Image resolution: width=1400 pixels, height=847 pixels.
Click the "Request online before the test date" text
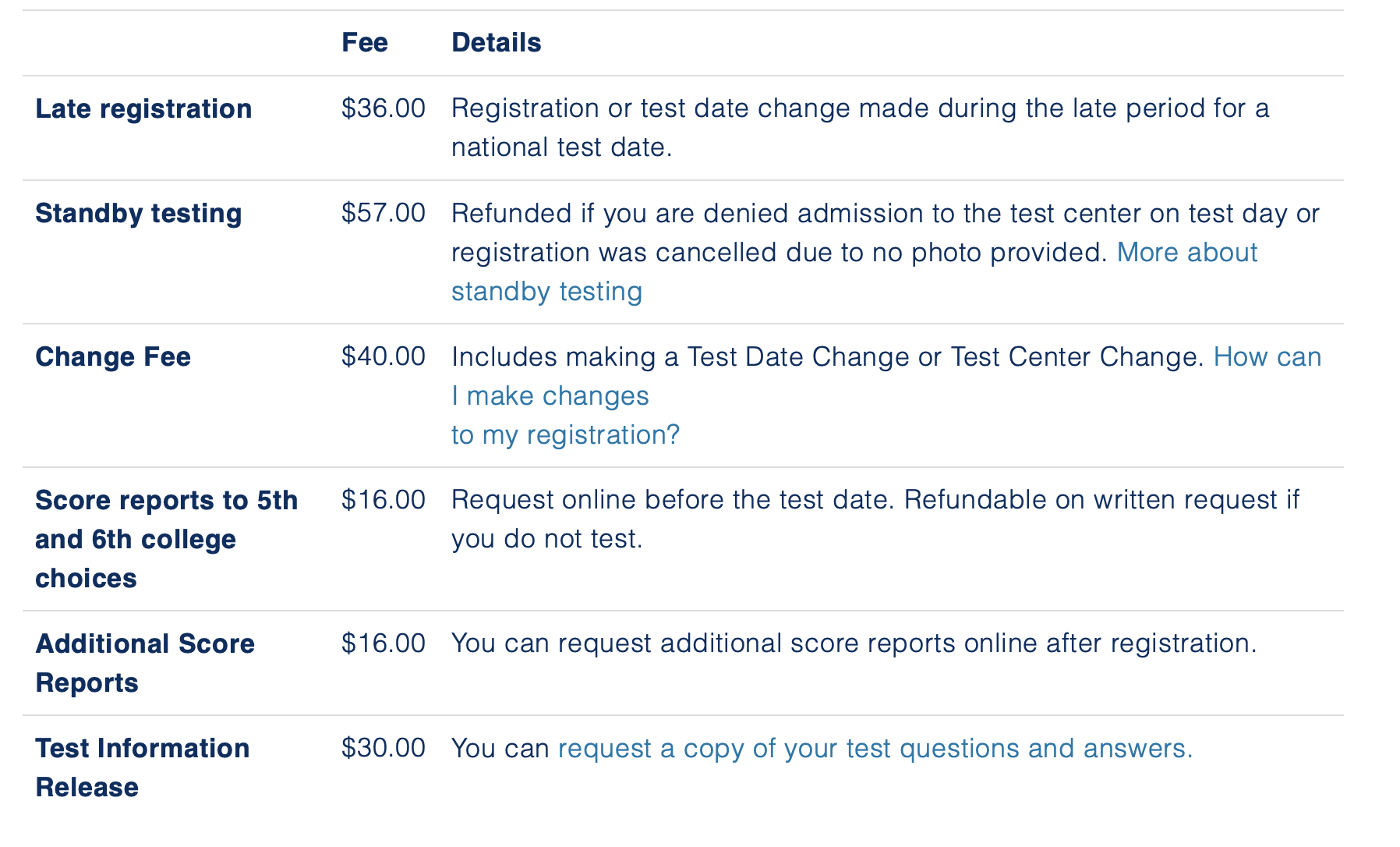point(672,500)
